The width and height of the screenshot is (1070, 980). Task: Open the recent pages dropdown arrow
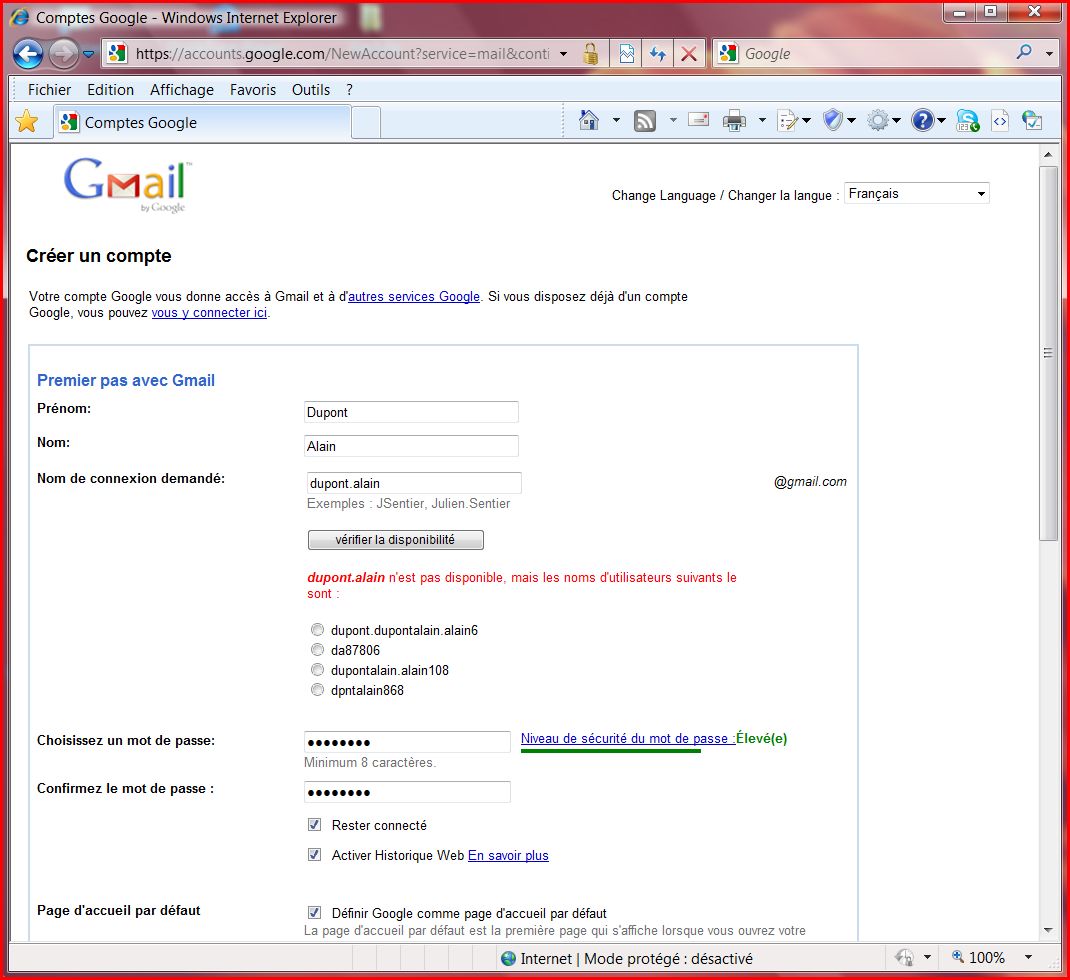pos(89,54)
